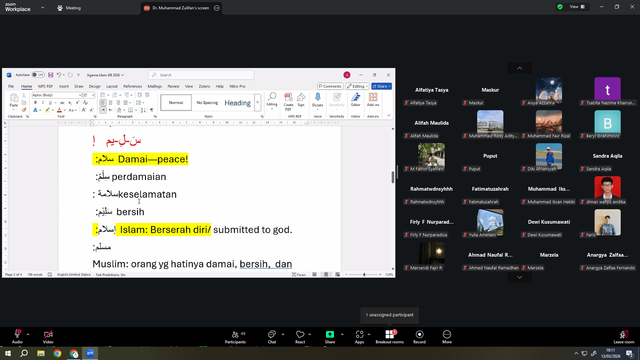This screenshot has height=360, width=640.
Task: Open options circle on shared screen tab
Action: coord(217,8)
